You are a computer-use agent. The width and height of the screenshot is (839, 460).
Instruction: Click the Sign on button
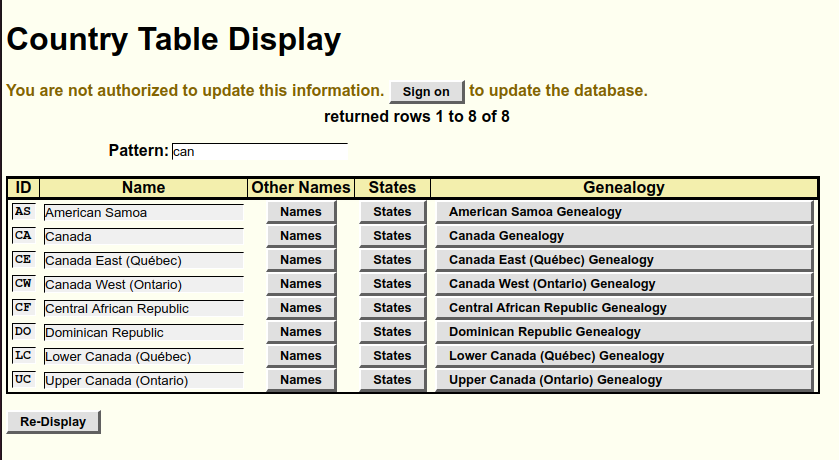[x=426, y=92]
